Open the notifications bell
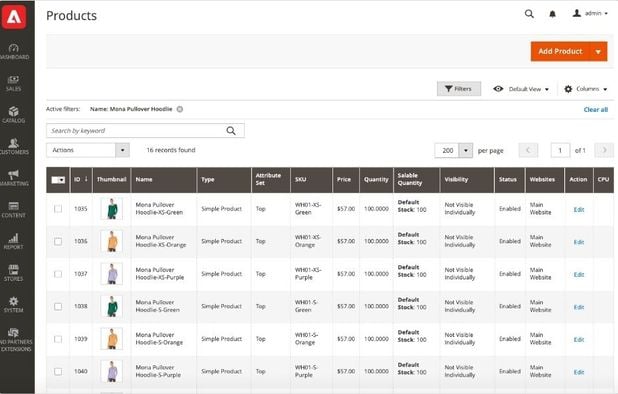The width and height of the screenshot is (618, 394). coord(553,14)
